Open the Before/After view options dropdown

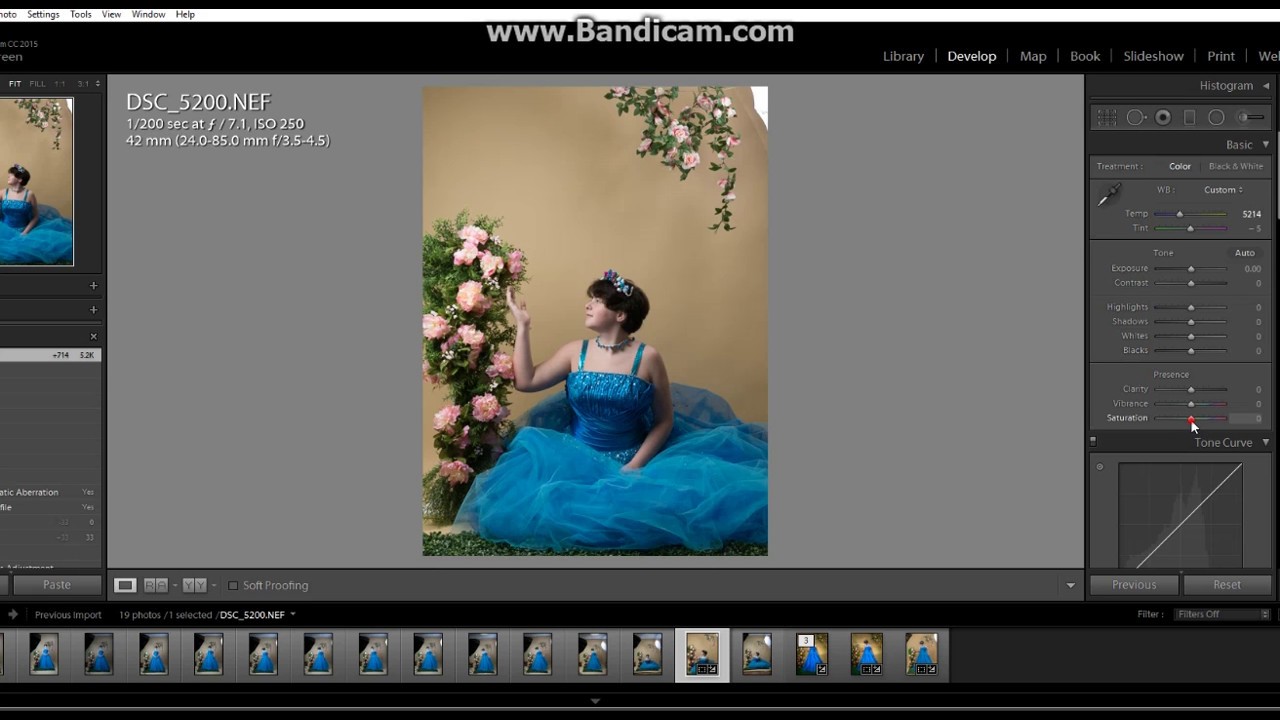[x=213, y=585]
